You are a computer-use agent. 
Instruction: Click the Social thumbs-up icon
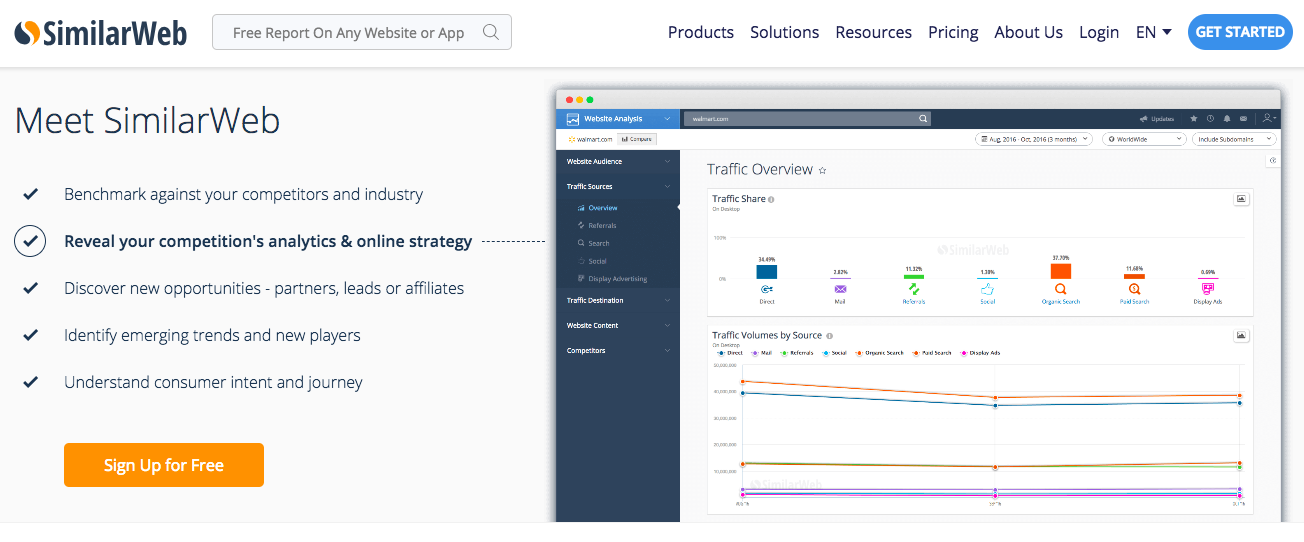(x=987, y=289)
